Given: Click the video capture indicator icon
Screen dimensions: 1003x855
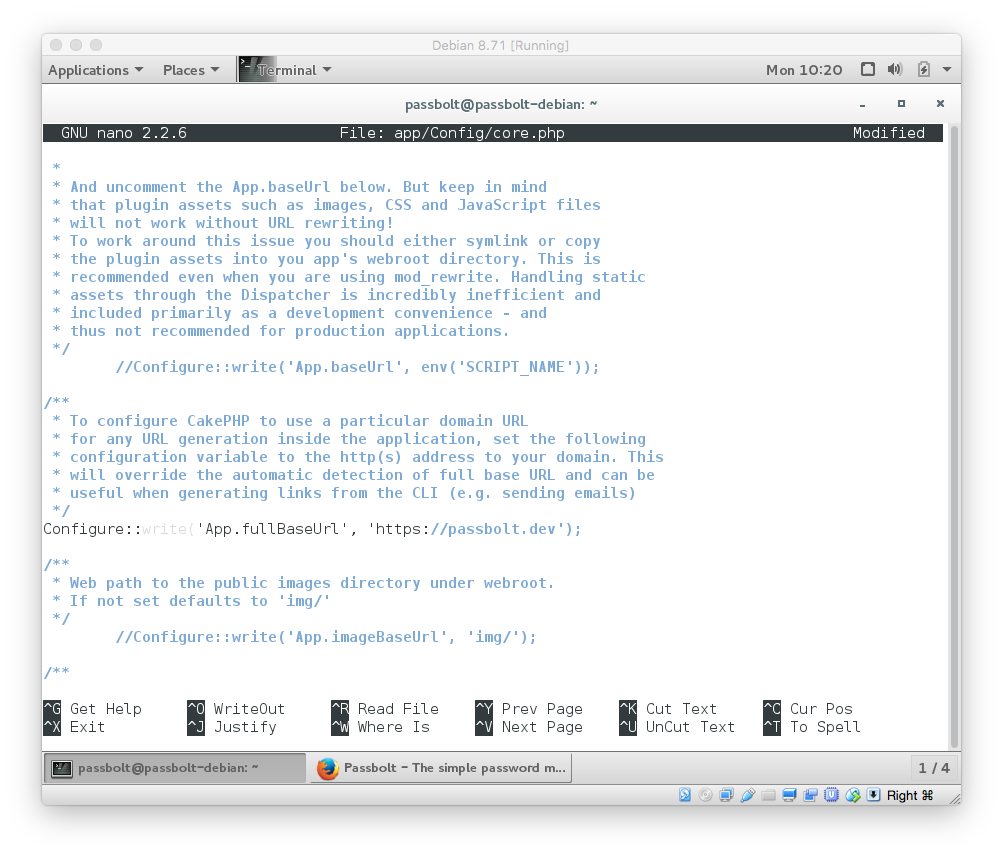Looking at the screenshot, I should coord(810,795).
